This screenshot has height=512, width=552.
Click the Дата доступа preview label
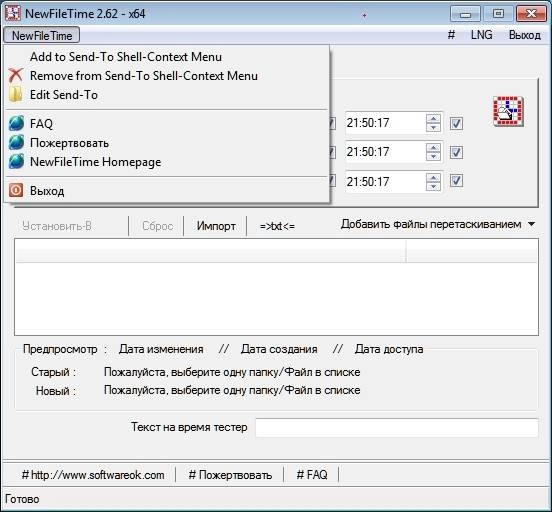click(389, 349)
